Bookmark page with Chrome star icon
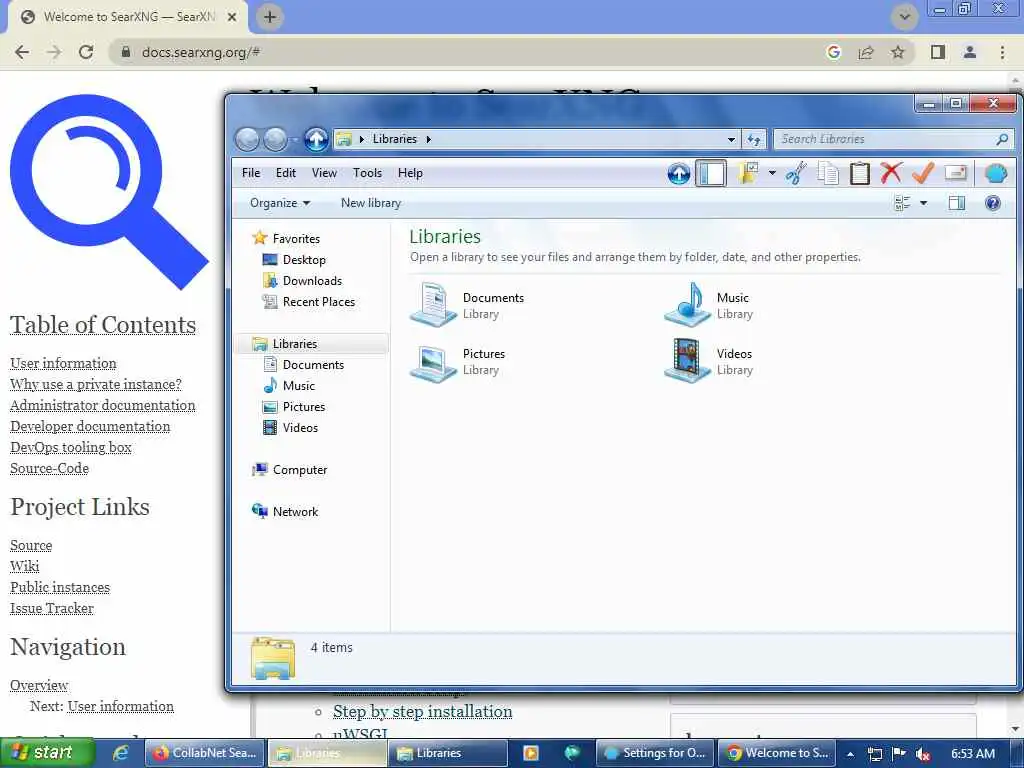Screen dimensions: 1024x768 (x=898, y=52)
